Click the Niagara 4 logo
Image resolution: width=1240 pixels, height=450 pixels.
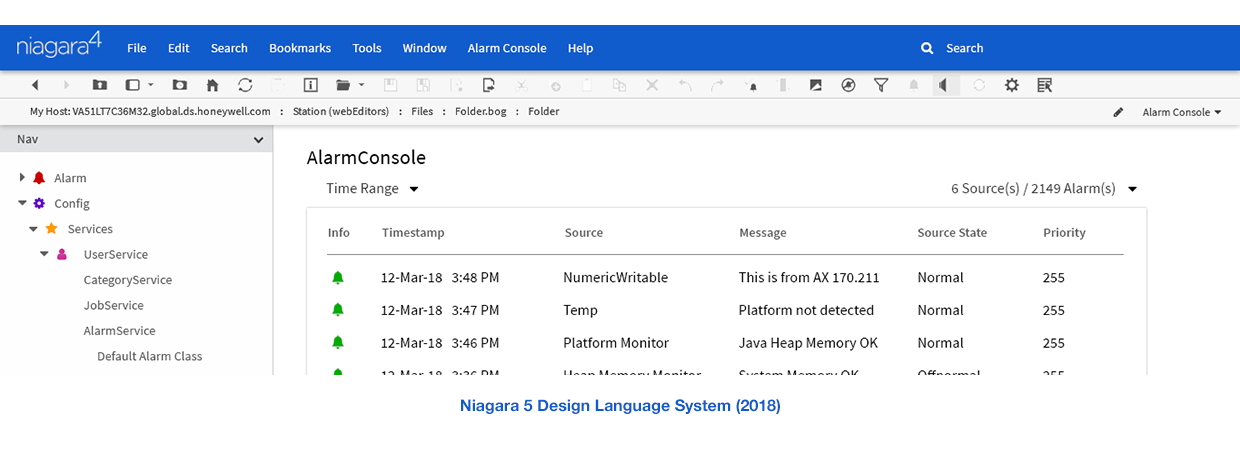tap(59, 47)
